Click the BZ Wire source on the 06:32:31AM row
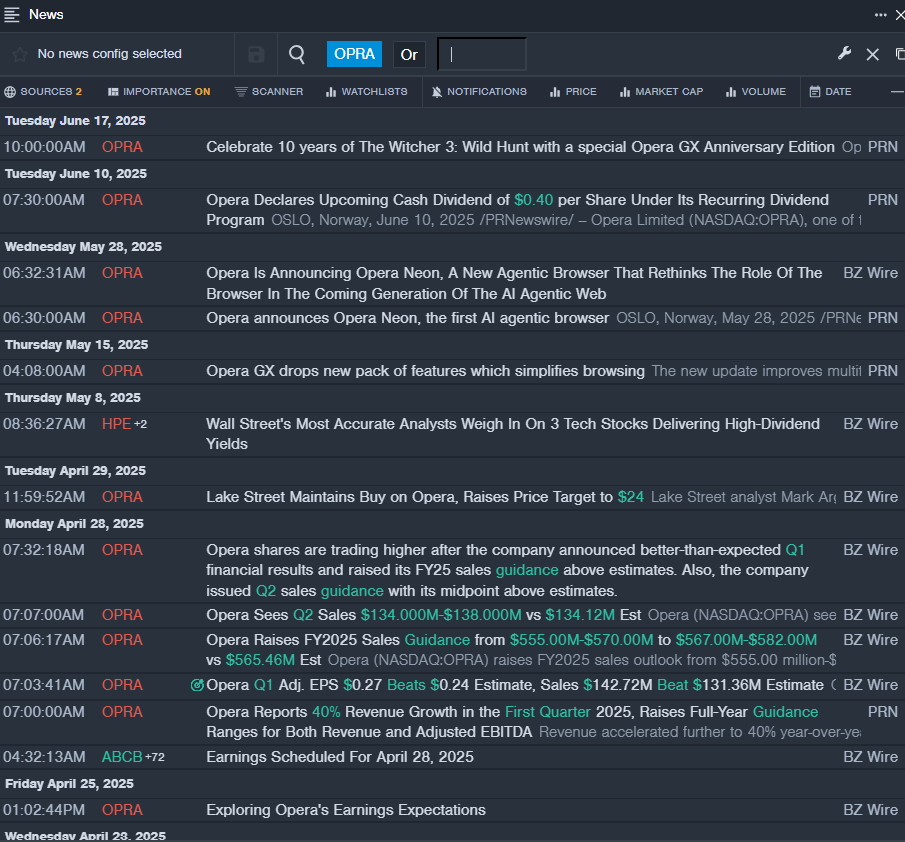Screen dimensions: 905x842 click(870, 273)
